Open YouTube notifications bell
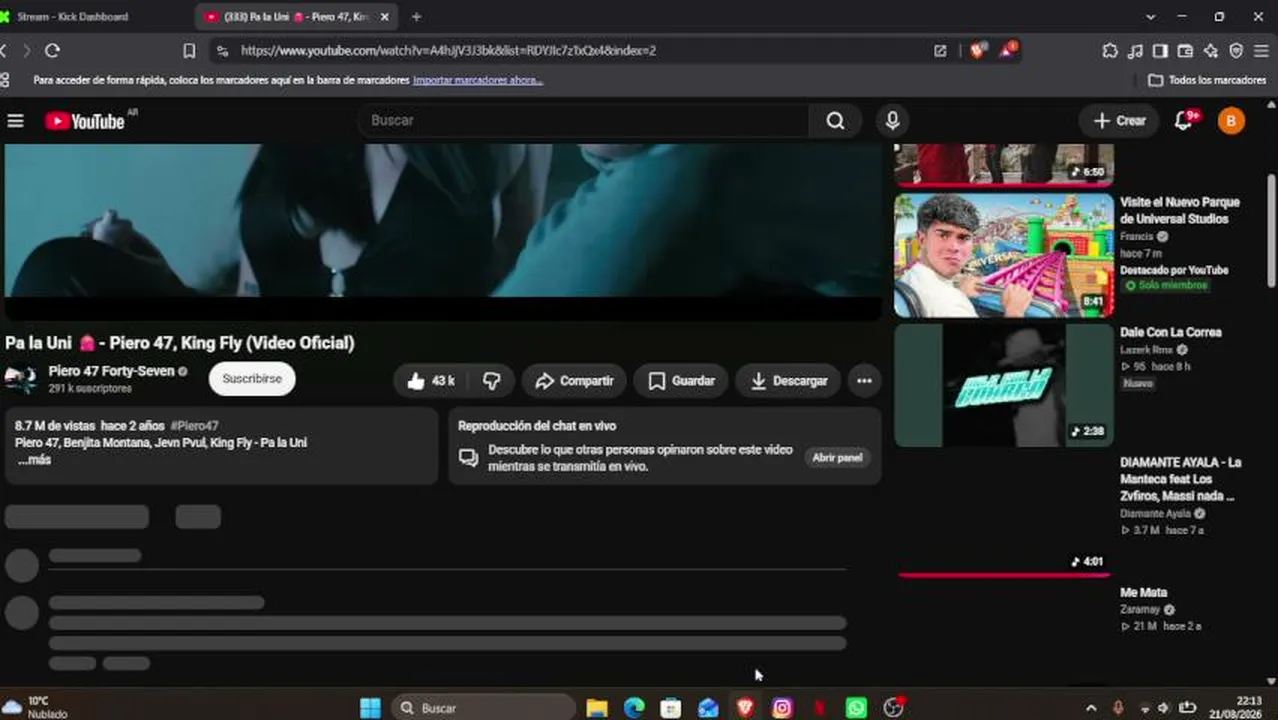The image size is (1278, 720). (x=1184, y=121)
